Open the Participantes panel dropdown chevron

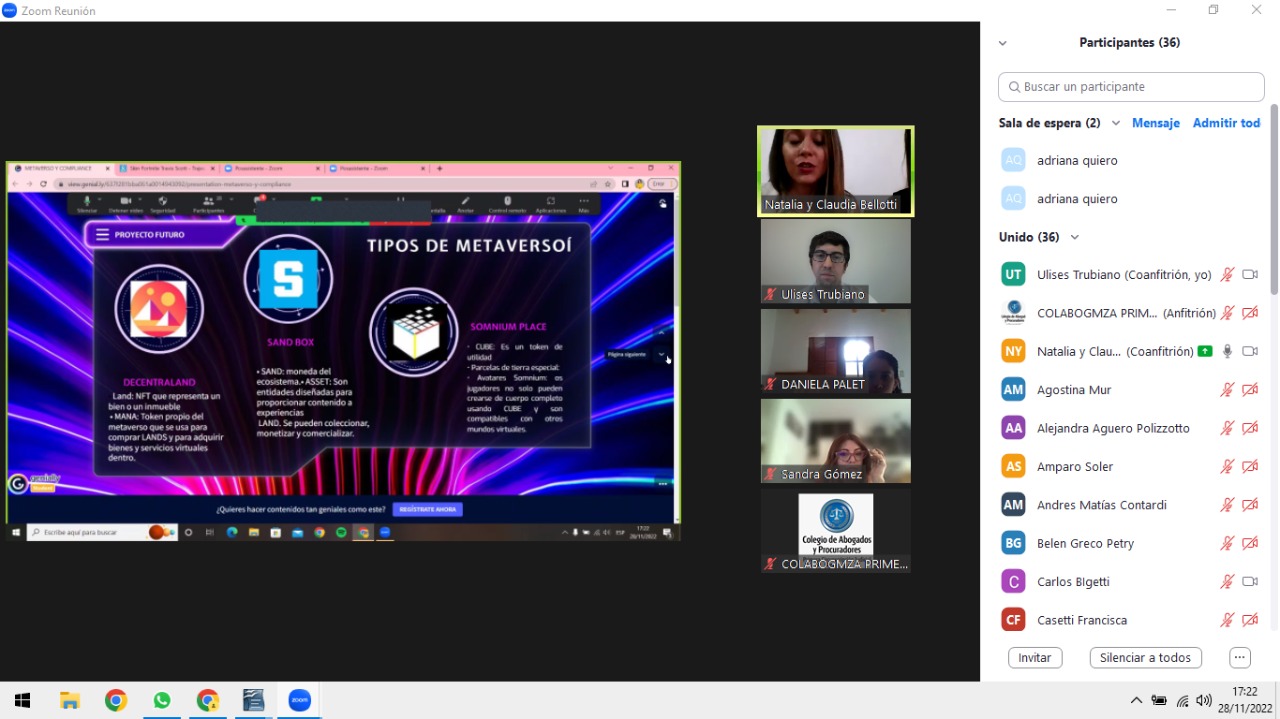(x=1002, y=43)
